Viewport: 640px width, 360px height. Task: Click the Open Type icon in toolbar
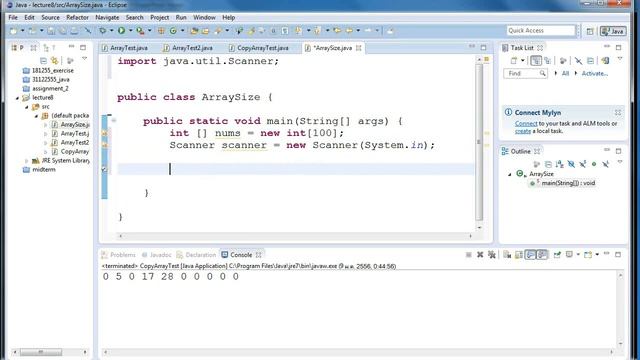click(194, 31)
